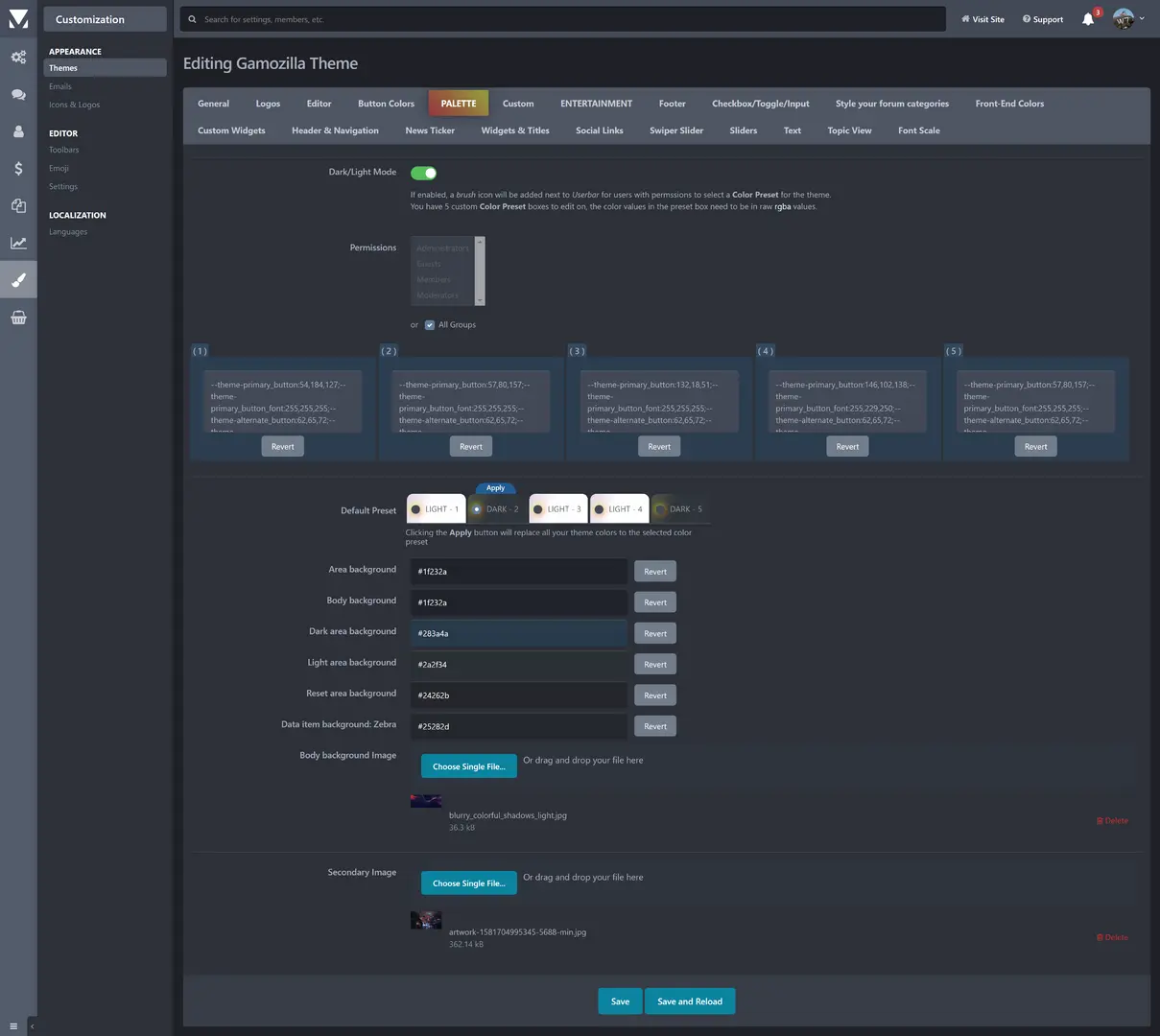Open the user avatar menu
The height and width of the screenshot is (1036, 1160).
pyautogui.click(x=1128, y=18)
